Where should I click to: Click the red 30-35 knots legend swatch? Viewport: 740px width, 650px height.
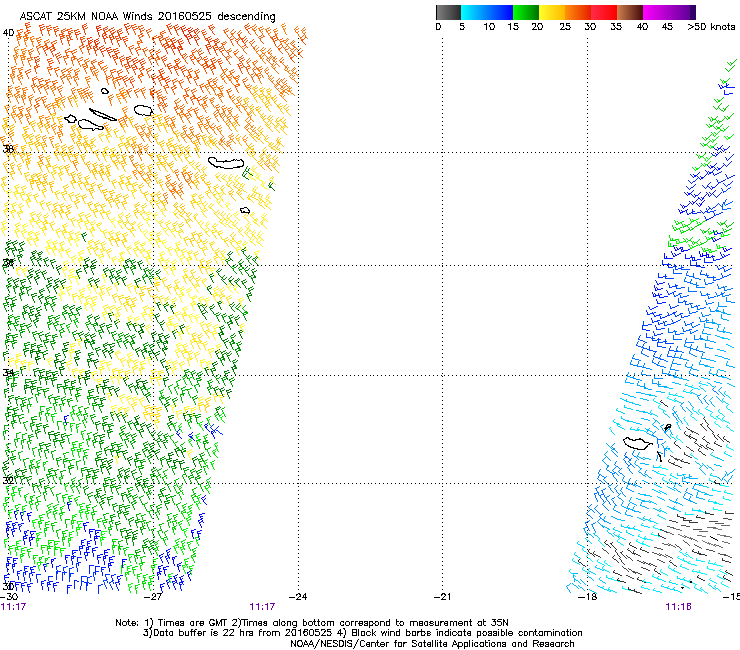point(604,12)
